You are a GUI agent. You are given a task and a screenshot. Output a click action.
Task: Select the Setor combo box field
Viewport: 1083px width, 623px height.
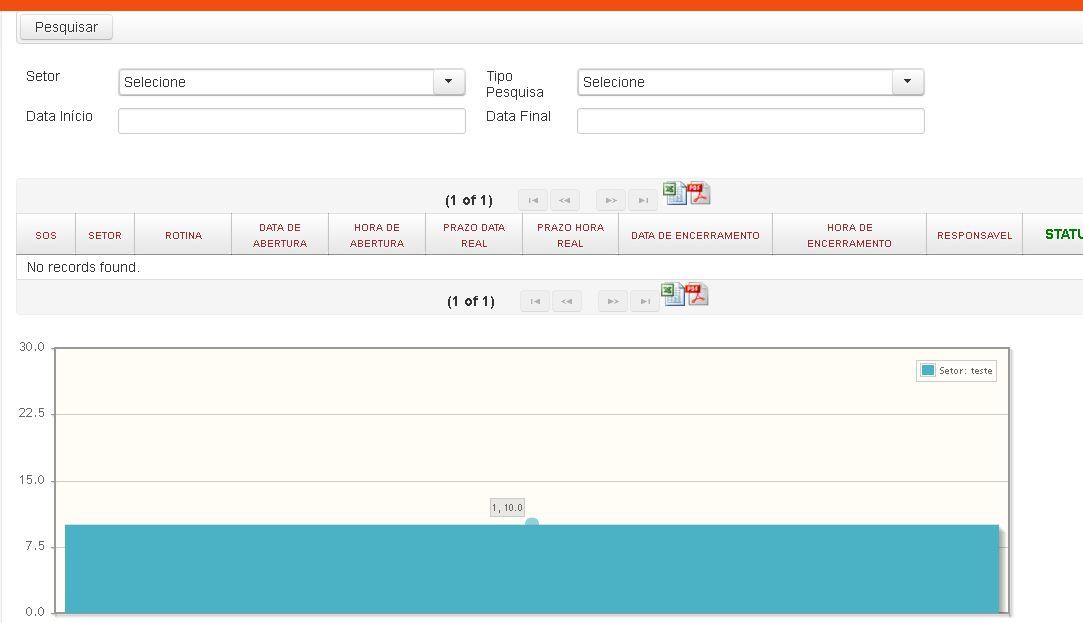291,82
